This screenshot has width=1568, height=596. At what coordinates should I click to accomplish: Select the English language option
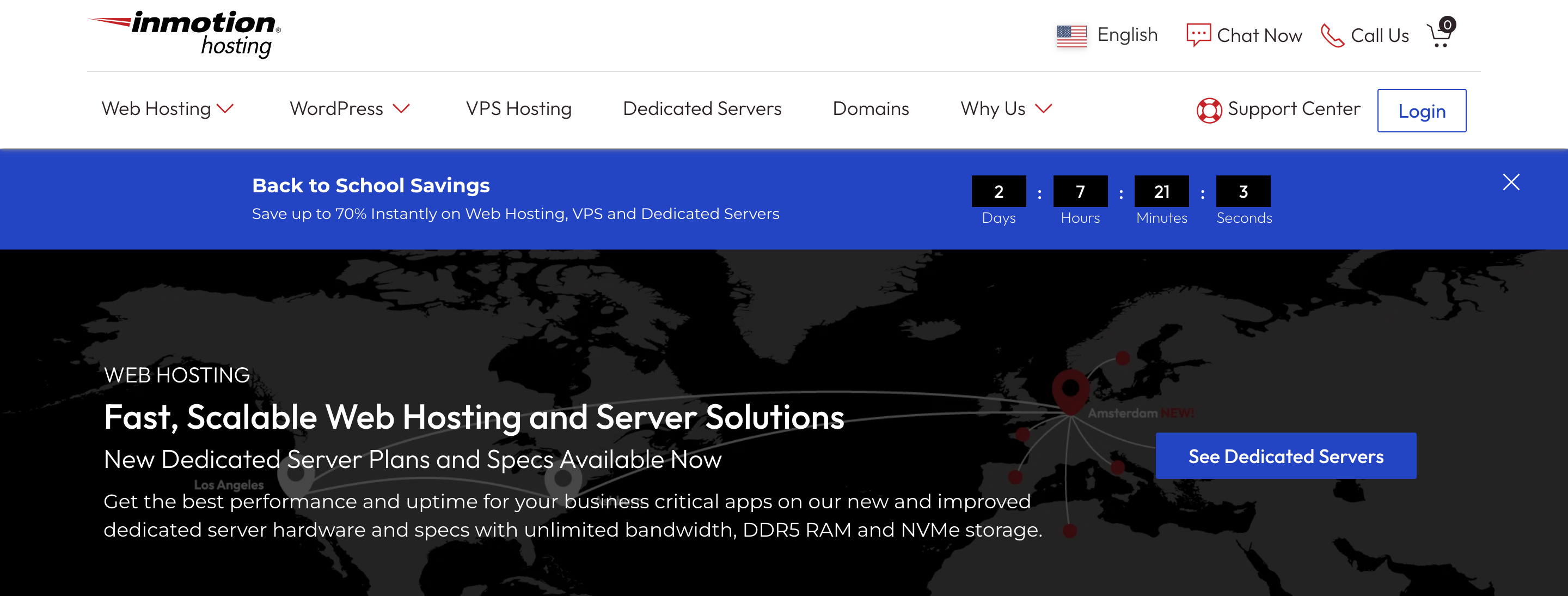click(x=1126, y=35)
